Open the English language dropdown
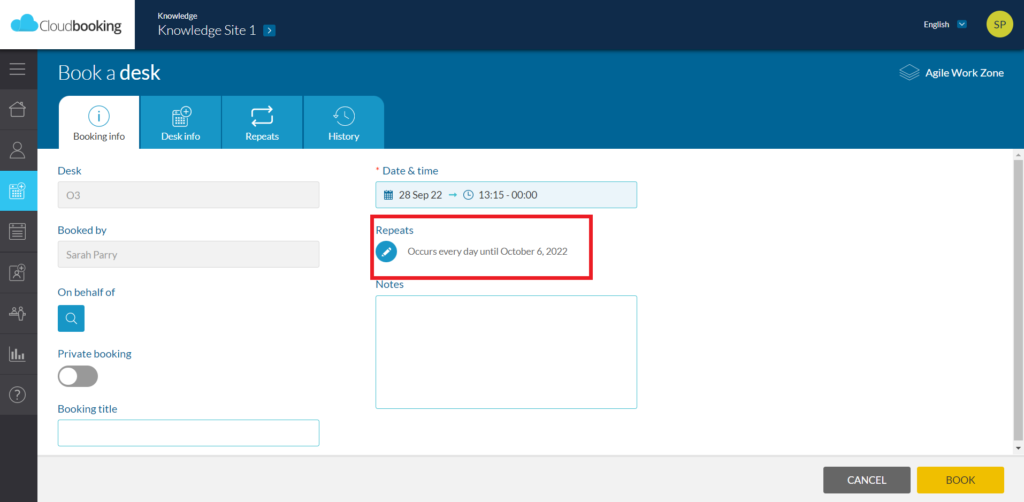Viewport: 1024px width, 502px height. coord(962,25)
